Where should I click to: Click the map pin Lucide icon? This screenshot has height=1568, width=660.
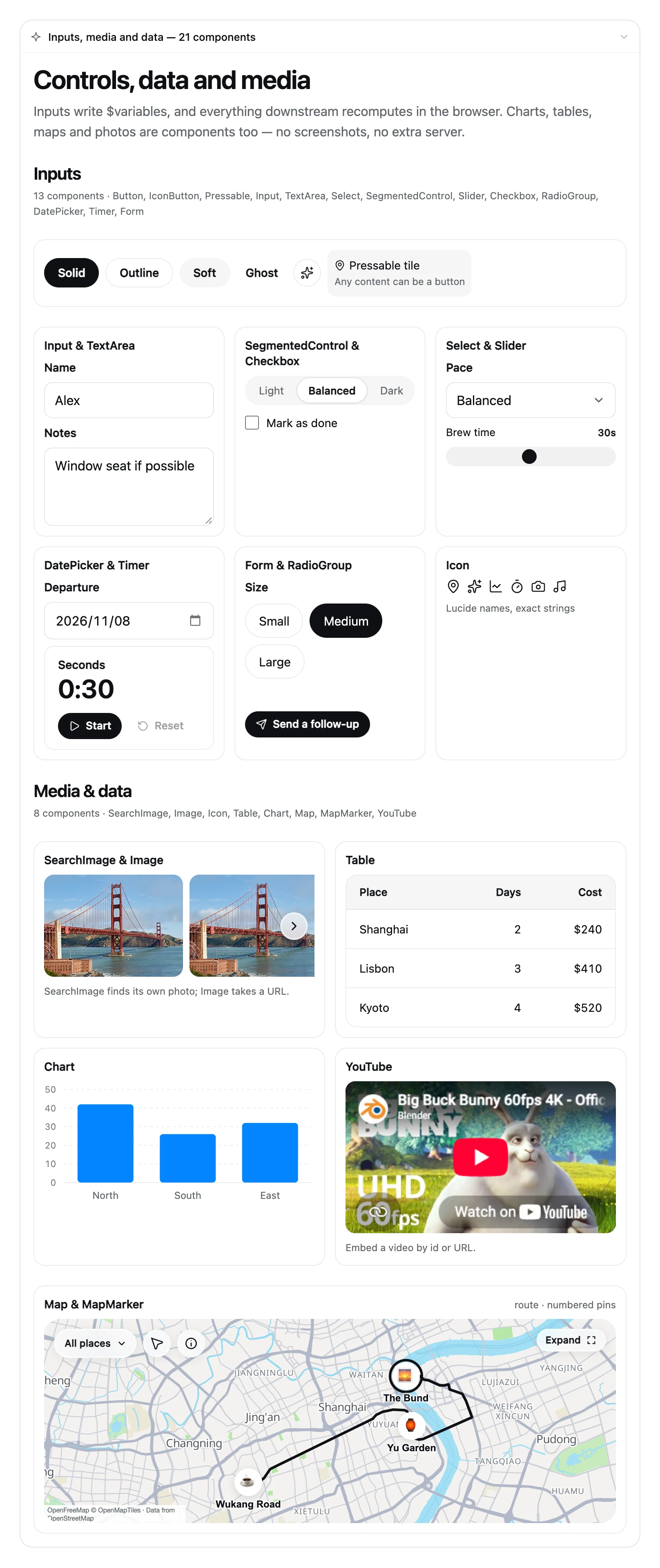(x=453, y=586)
